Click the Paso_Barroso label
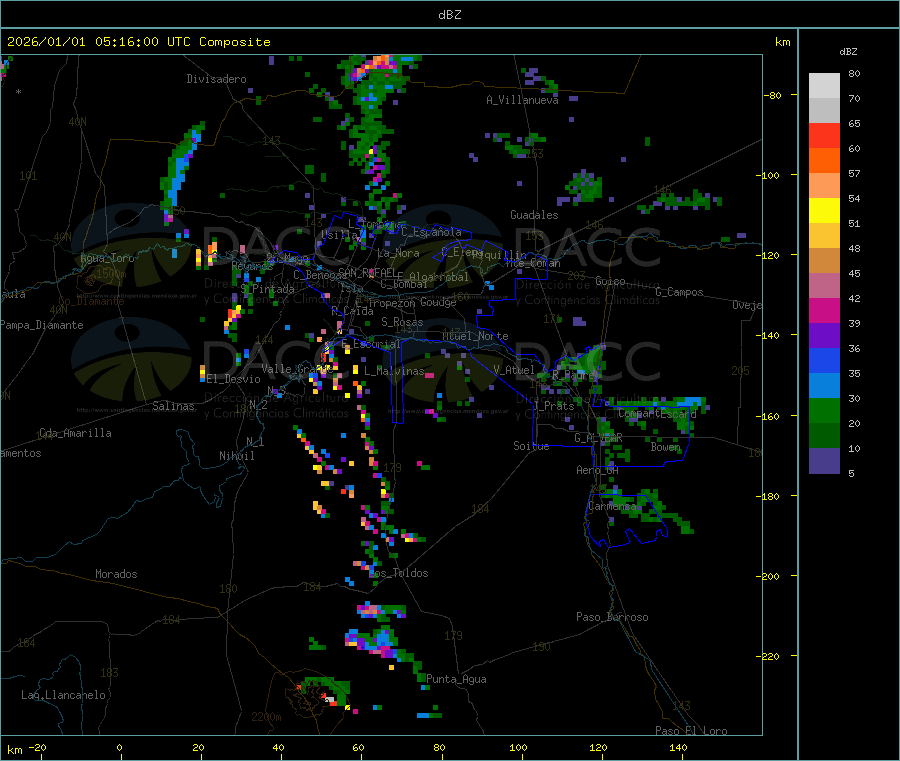 click(612, 617)
